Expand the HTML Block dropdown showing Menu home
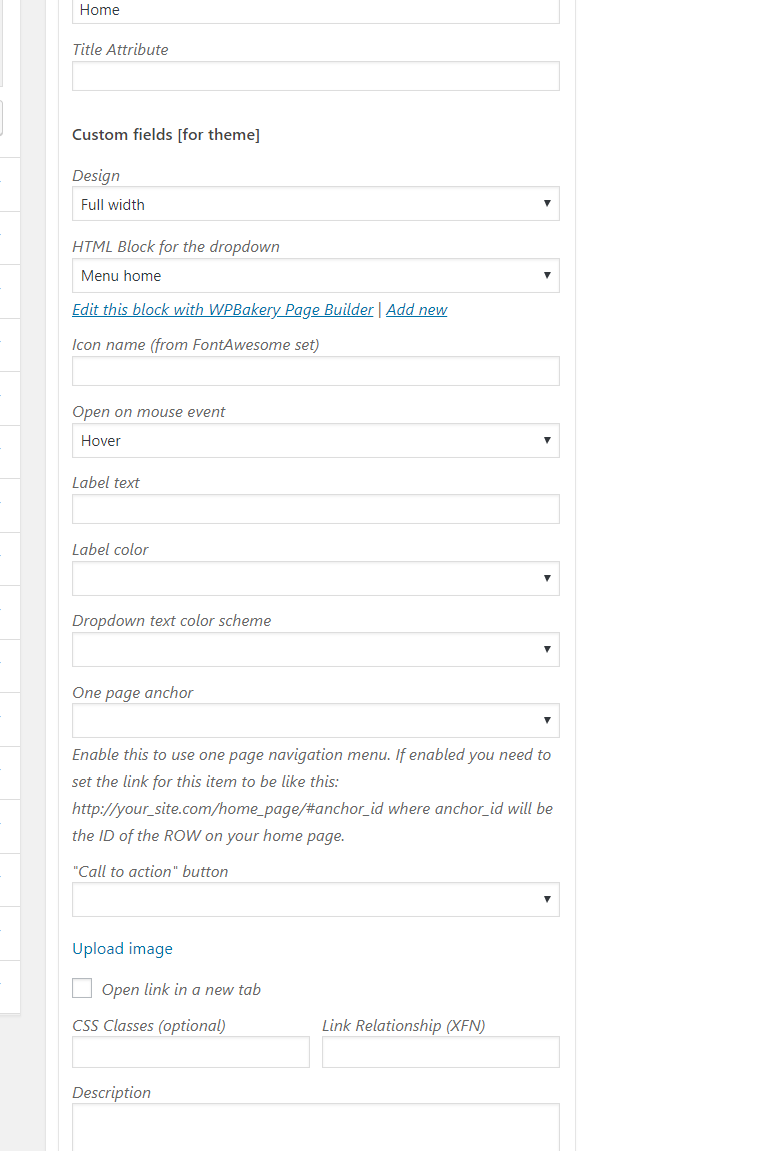 (315, 275)
